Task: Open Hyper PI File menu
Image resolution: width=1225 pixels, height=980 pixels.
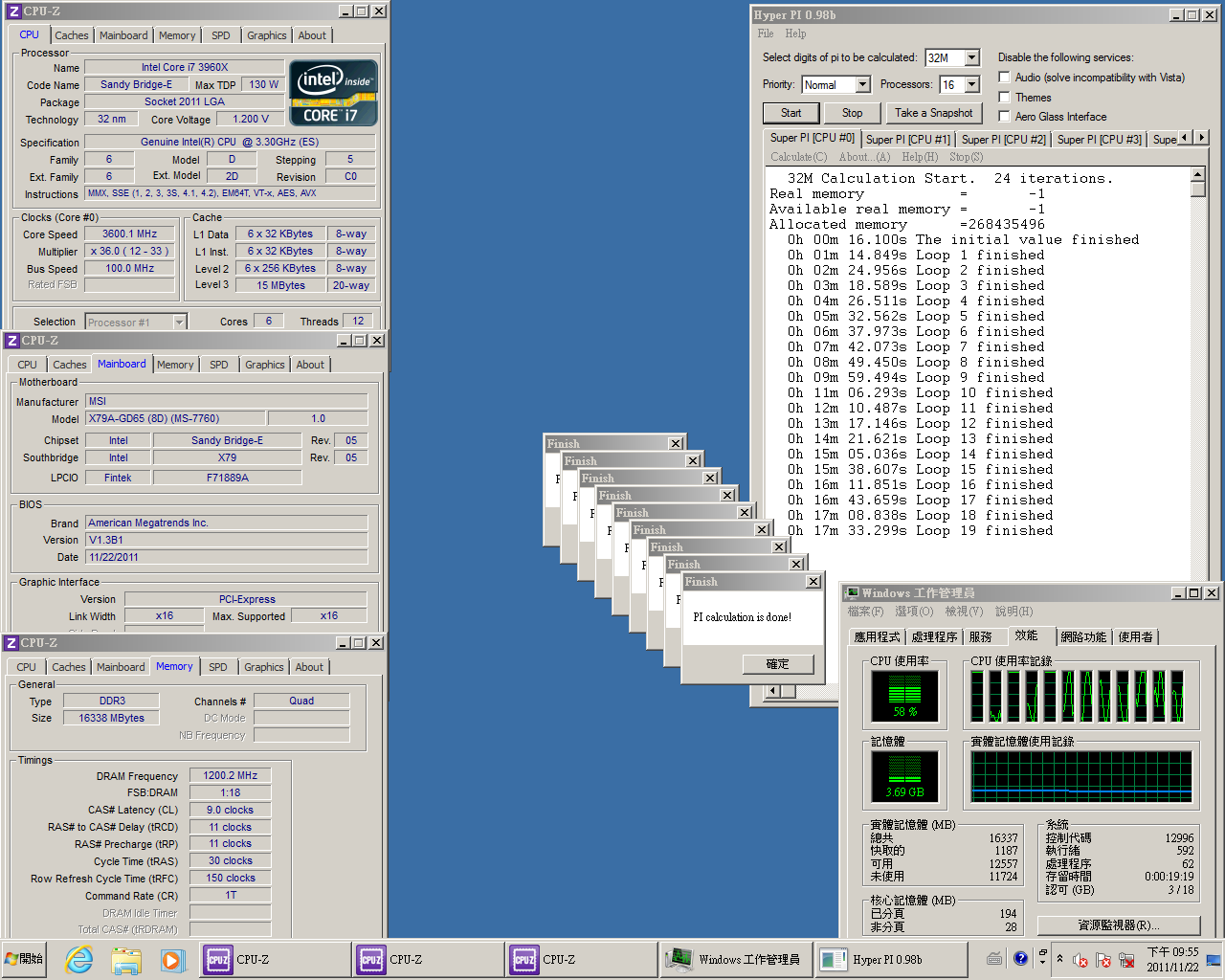Action: tap(766, 33)
